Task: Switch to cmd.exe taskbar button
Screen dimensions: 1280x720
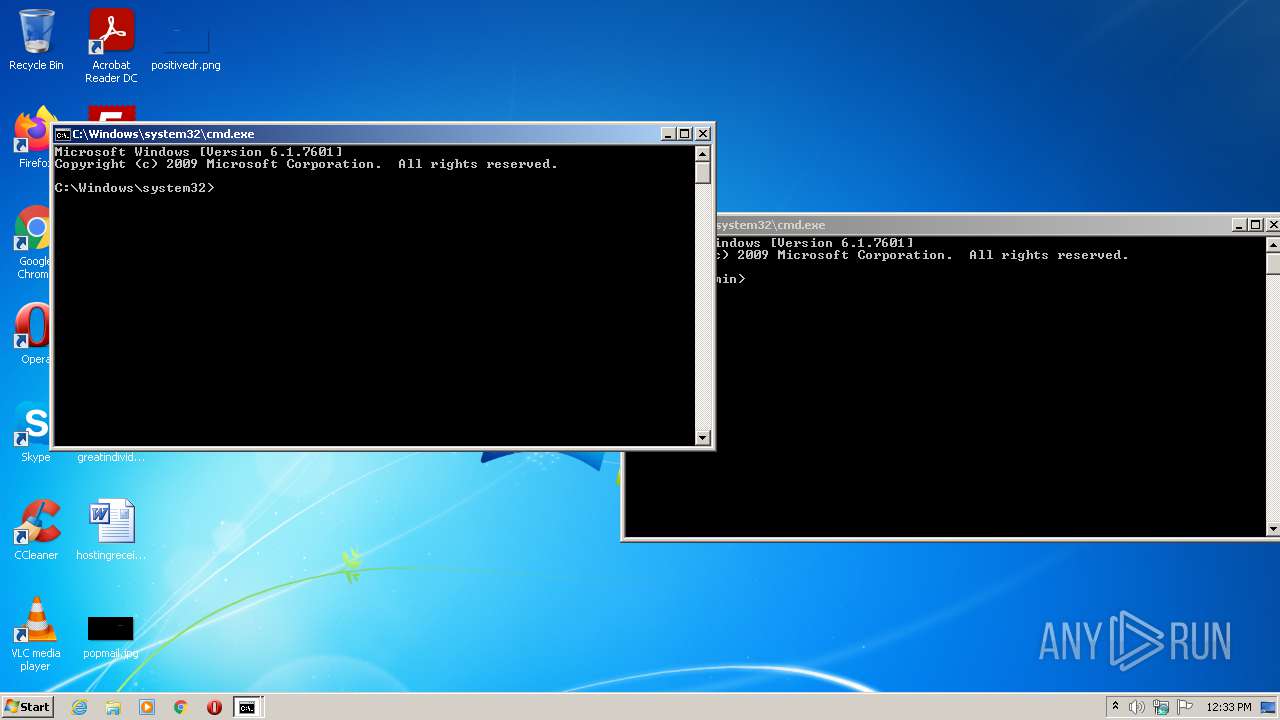Action: click(247, 707)
